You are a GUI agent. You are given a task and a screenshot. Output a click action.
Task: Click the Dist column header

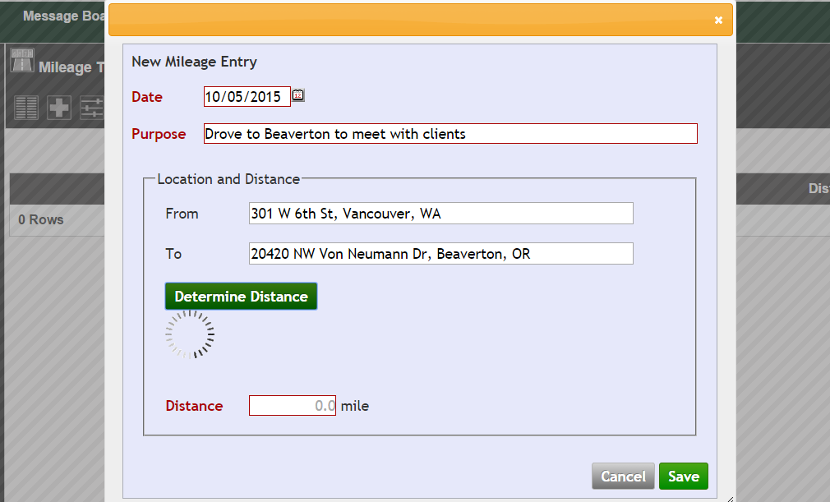tap(817, 189)
